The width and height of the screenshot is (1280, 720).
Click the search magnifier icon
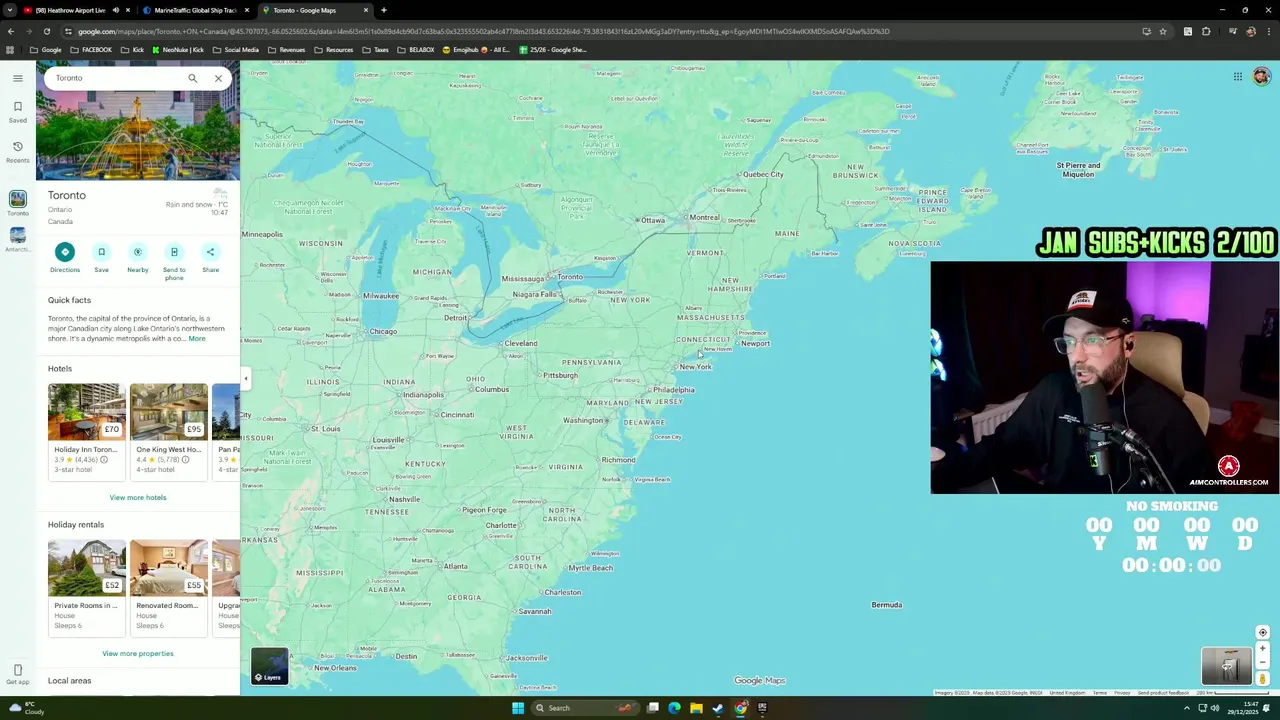pyautogui.click(x=192, y=78)
